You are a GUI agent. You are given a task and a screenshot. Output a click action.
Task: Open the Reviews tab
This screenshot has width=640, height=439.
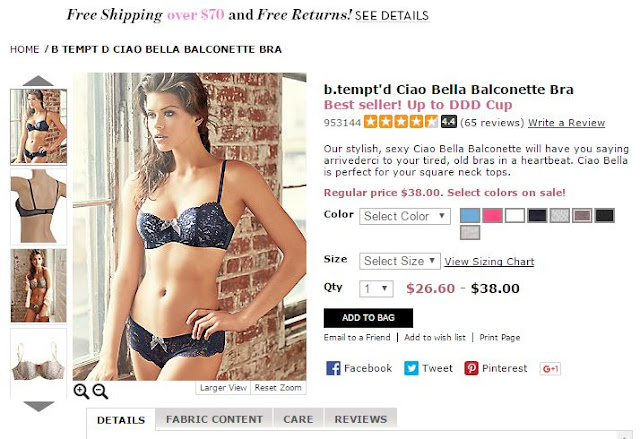click(360, 419)
